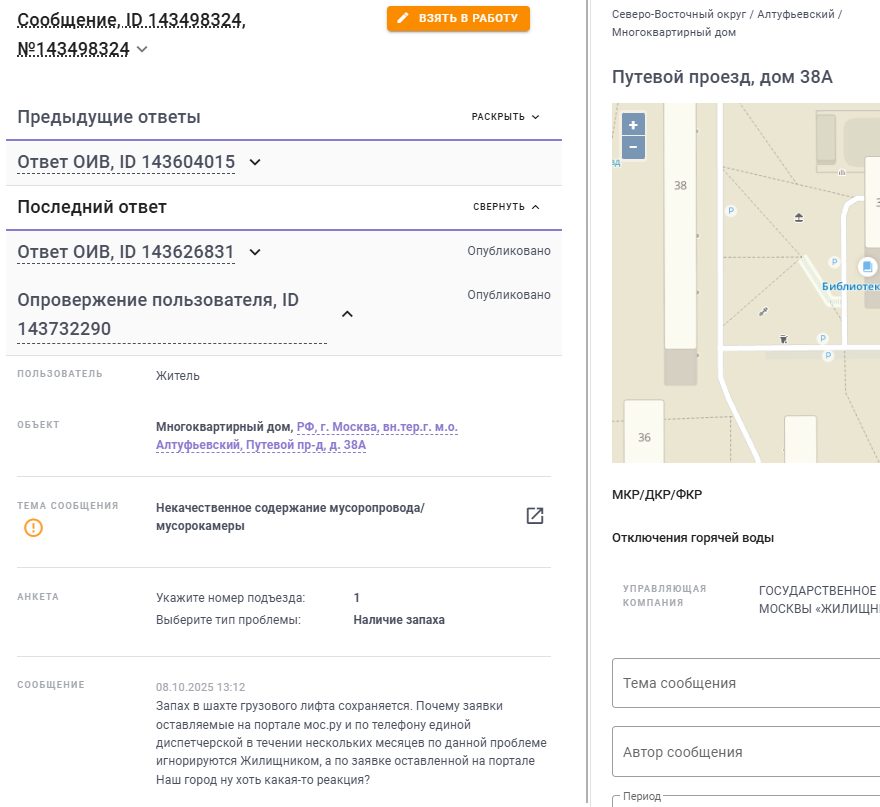Open message topic in new window icon
The image size is (880, 807).
(x=535, y=516)
